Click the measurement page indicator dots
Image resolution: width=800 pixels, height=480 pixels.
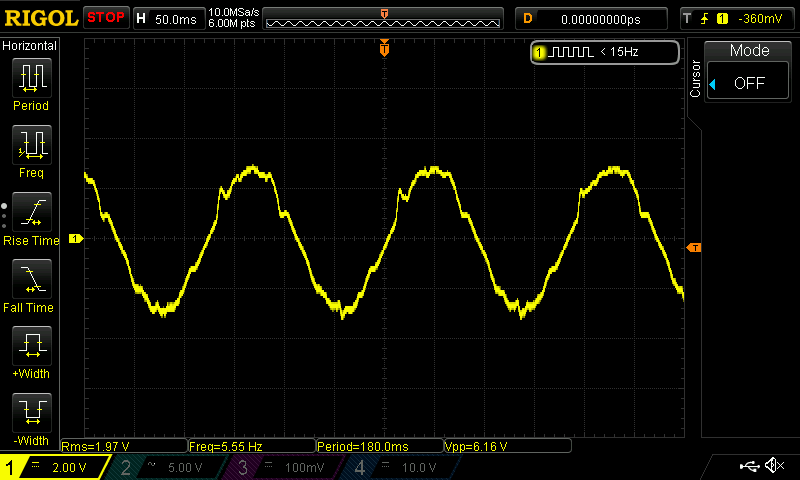[x=4, y=216]
